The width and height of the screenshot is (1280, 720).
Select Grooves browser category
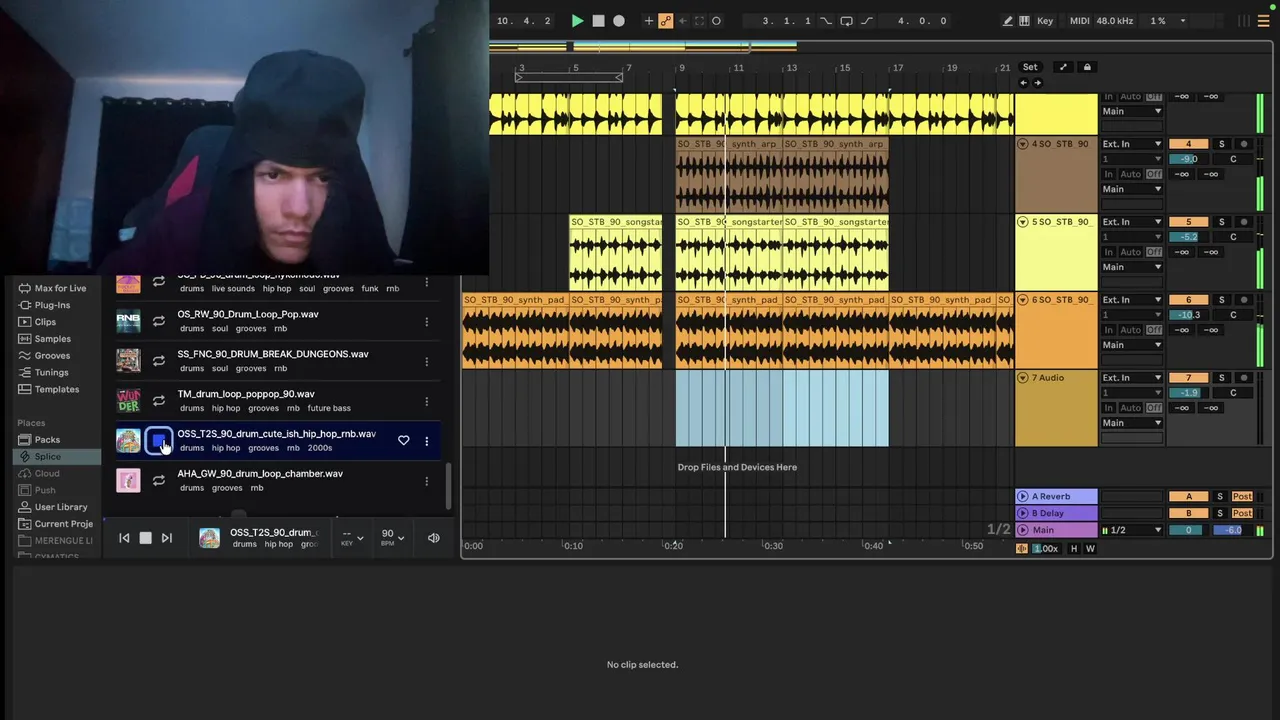pos(52,355)
